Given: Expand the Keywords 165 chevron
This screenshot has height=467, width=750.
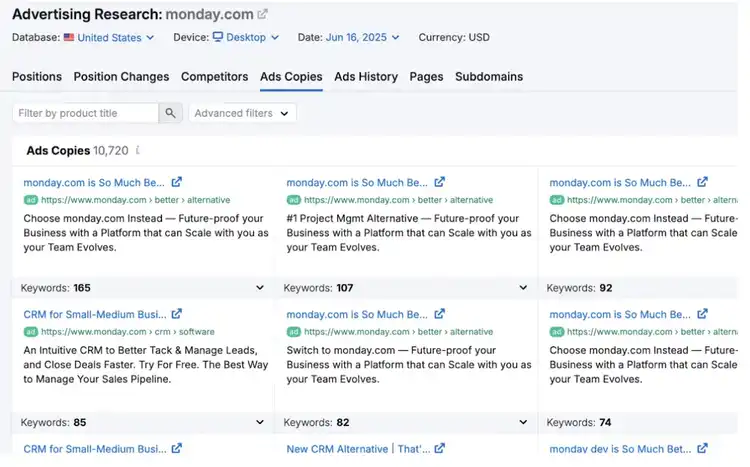Looking at the screenshot, I should 260,288.
